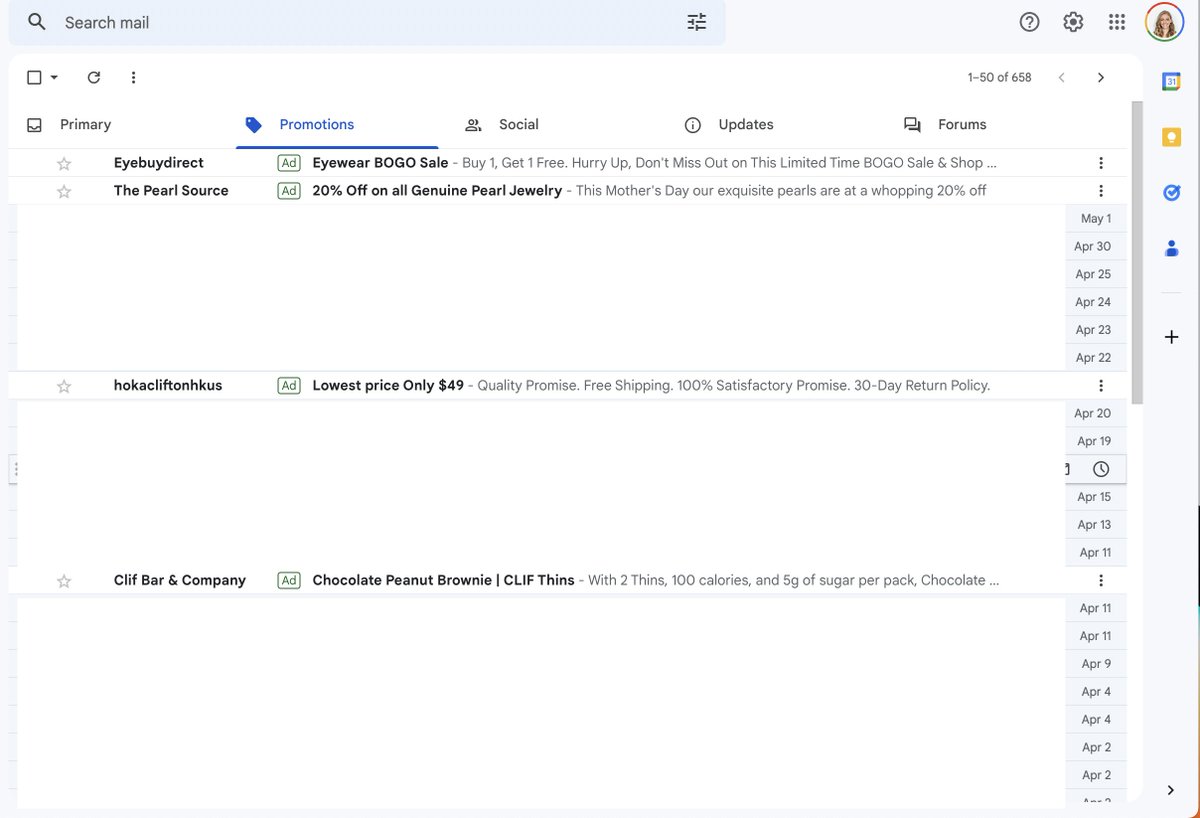
Task: Click the Ad badge on Pearl Source row
Action: [289, 191]
